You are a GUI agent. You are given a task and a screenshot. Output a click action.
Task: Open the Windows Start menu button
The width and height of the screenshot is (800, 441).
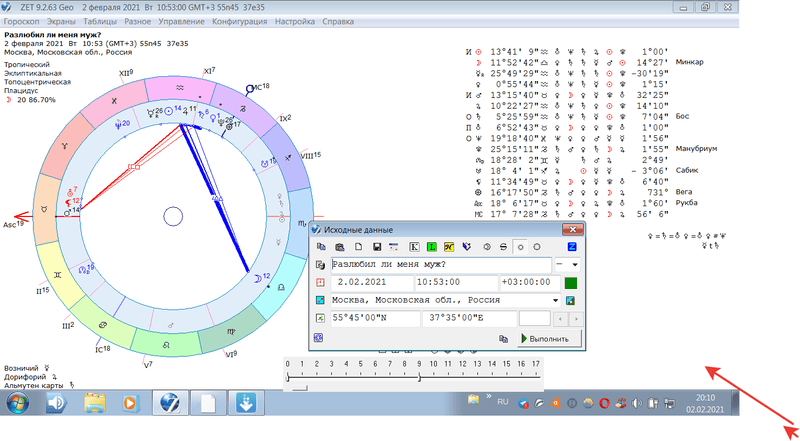17,403
